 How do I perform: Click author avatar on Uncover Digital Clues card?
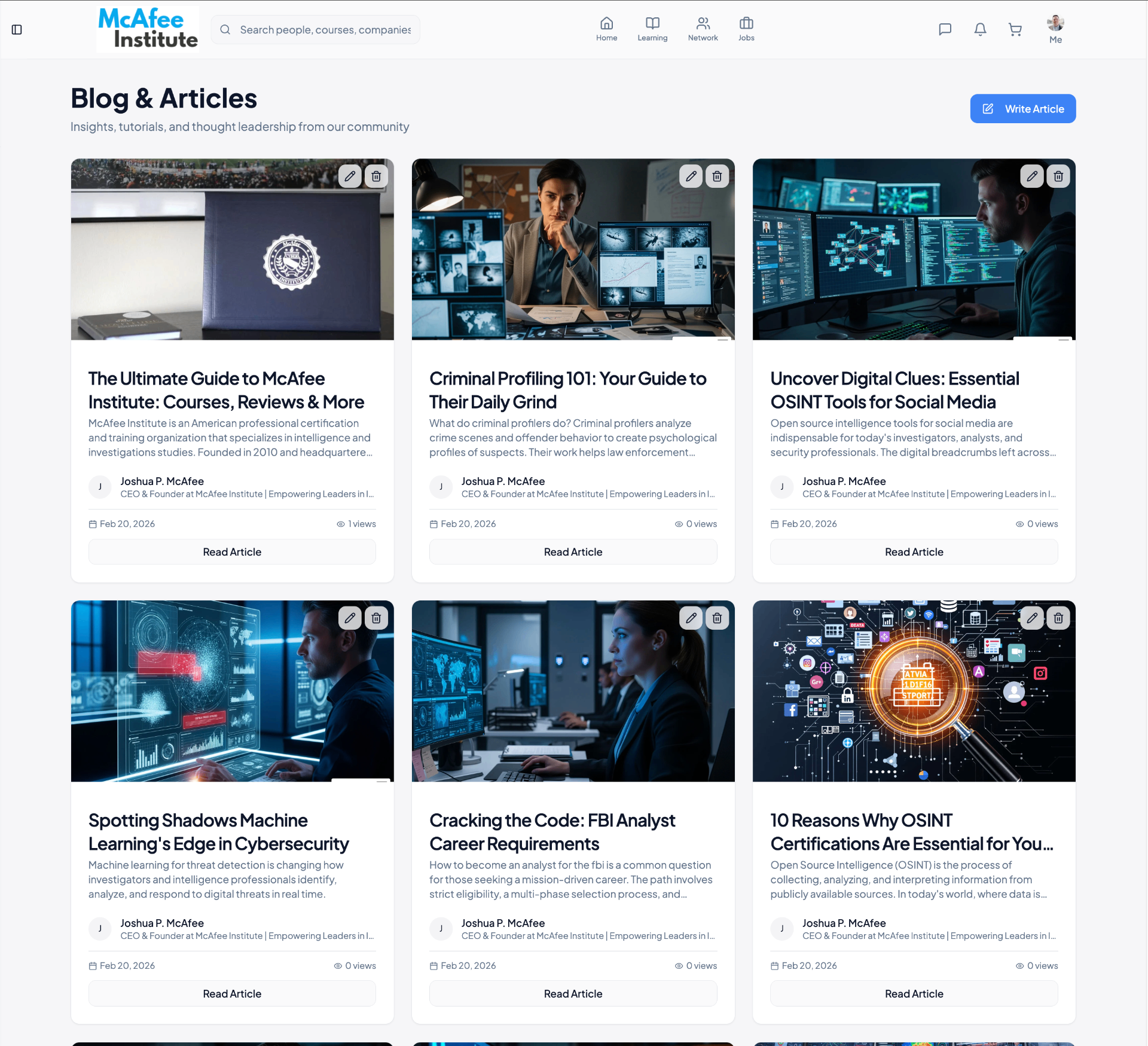point(782,487)
